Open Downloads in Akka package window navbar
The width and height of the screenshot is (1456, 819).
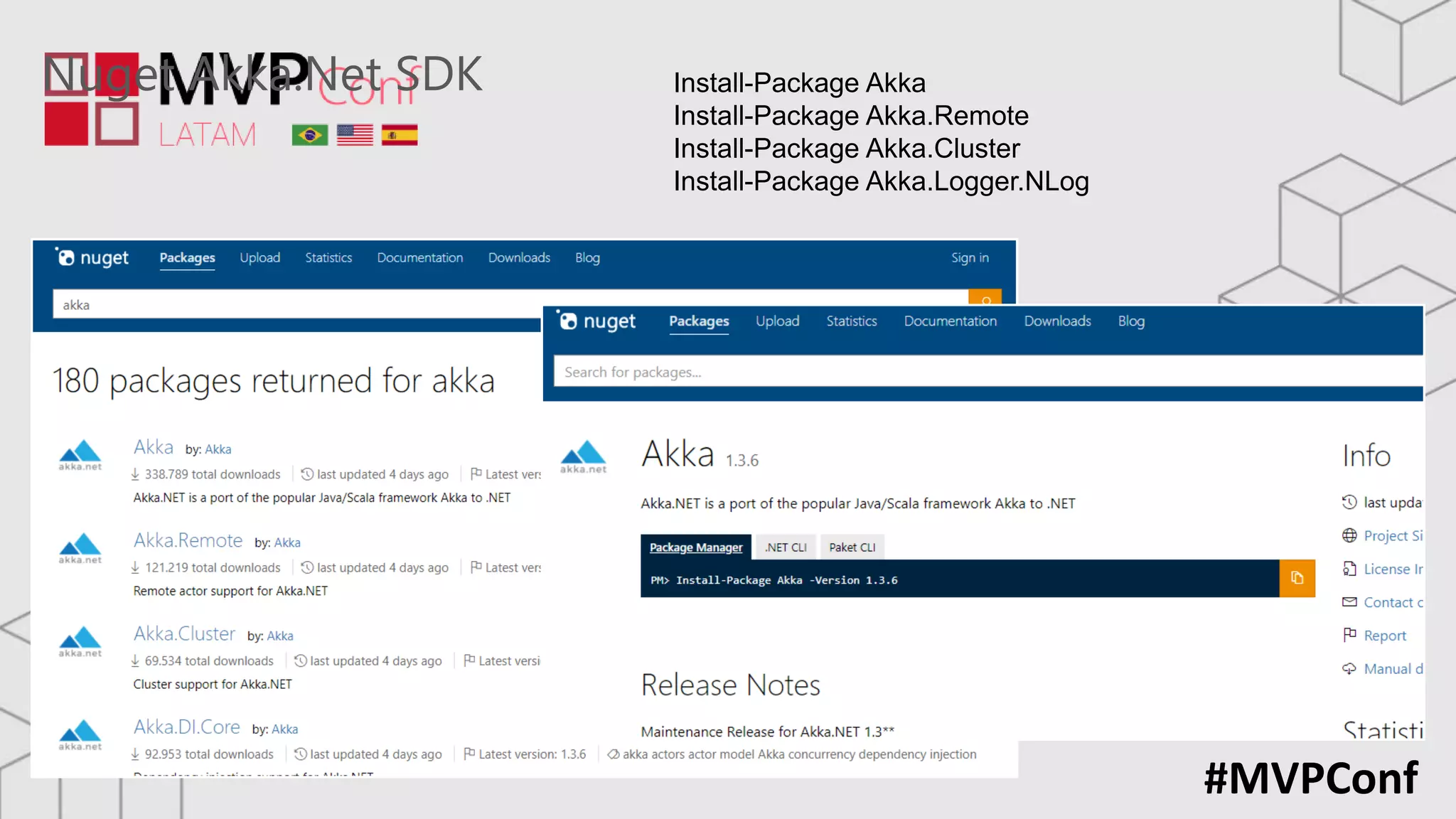1057,321
